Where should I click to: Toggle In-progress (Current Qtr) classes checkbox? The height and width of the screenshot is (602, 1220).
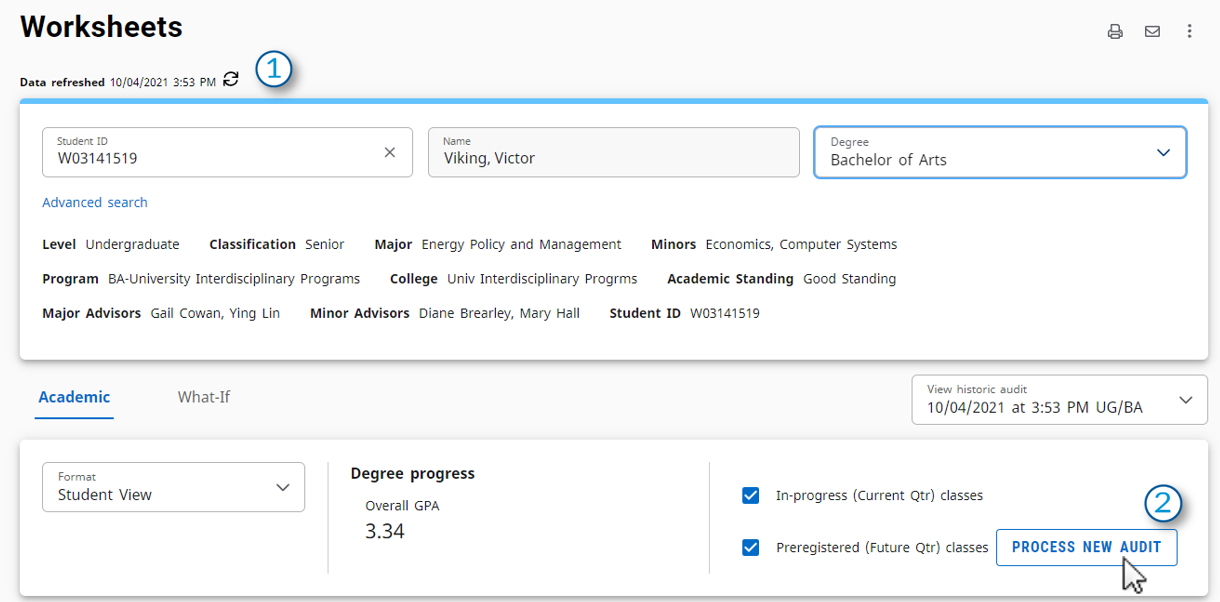[x=751, y=495]
